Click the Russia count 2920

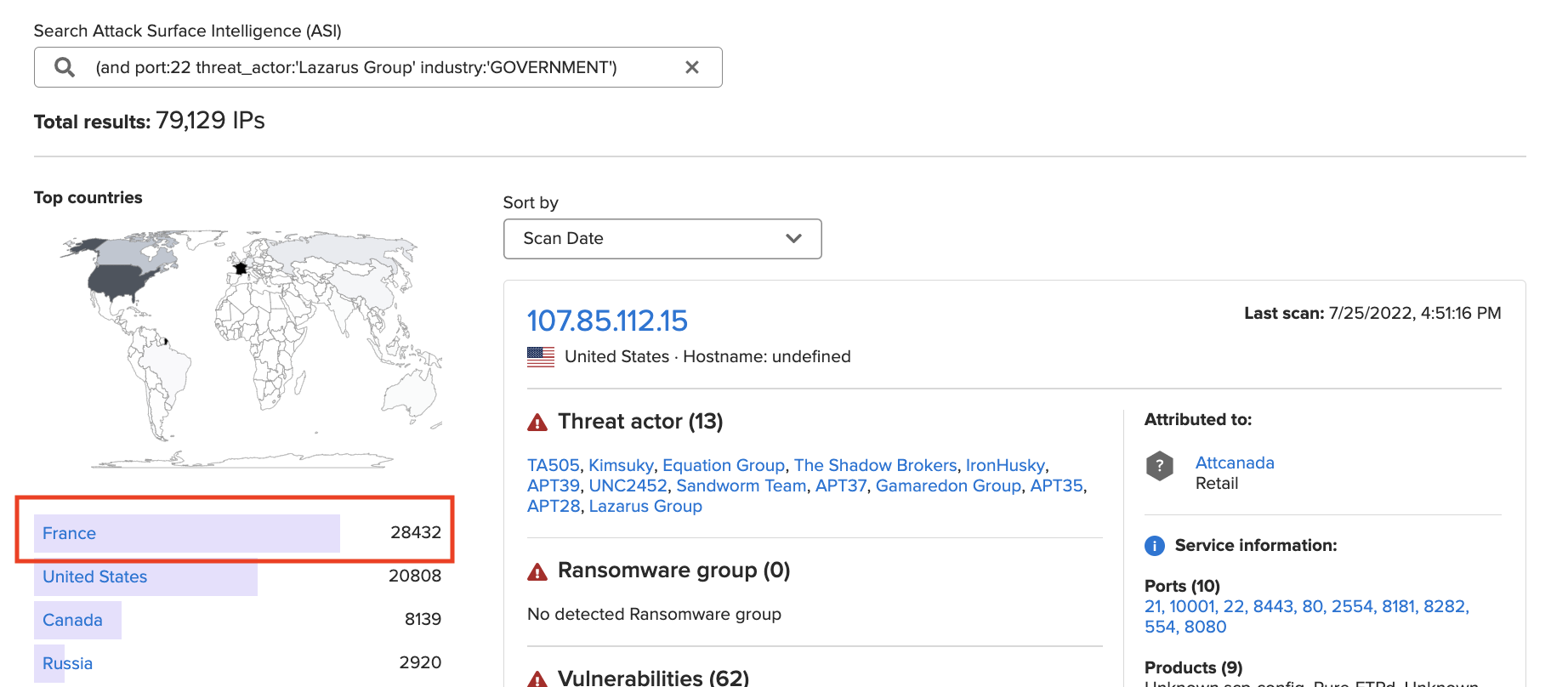(x=420, y=662)
